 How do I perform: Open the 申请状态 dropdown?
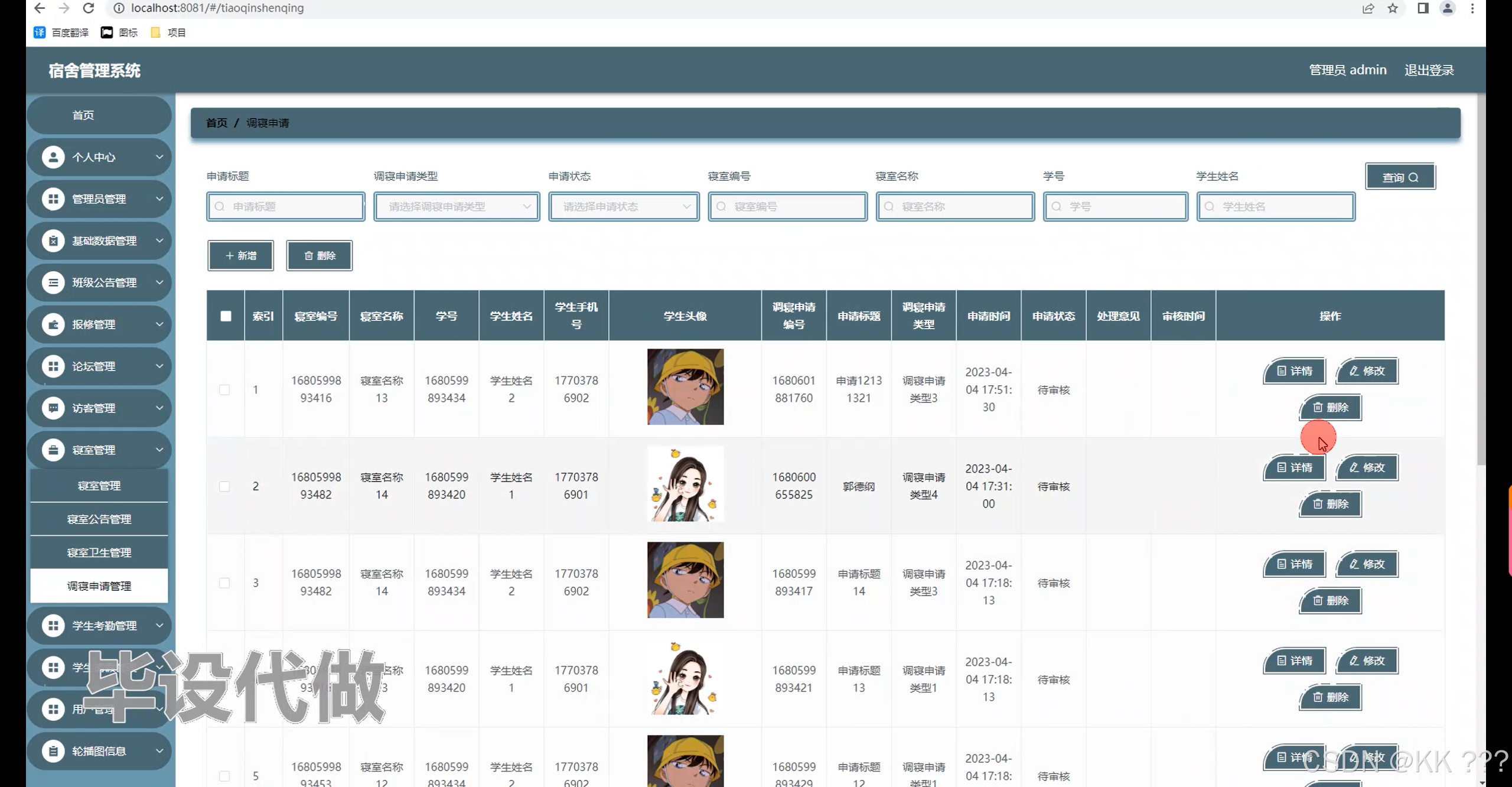coord(624,207)
